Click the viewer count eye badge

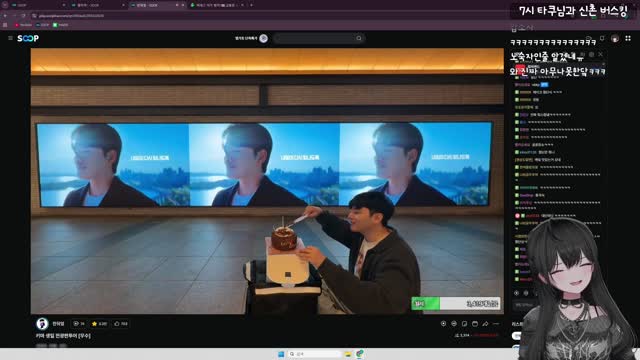[x=78, y=324]
